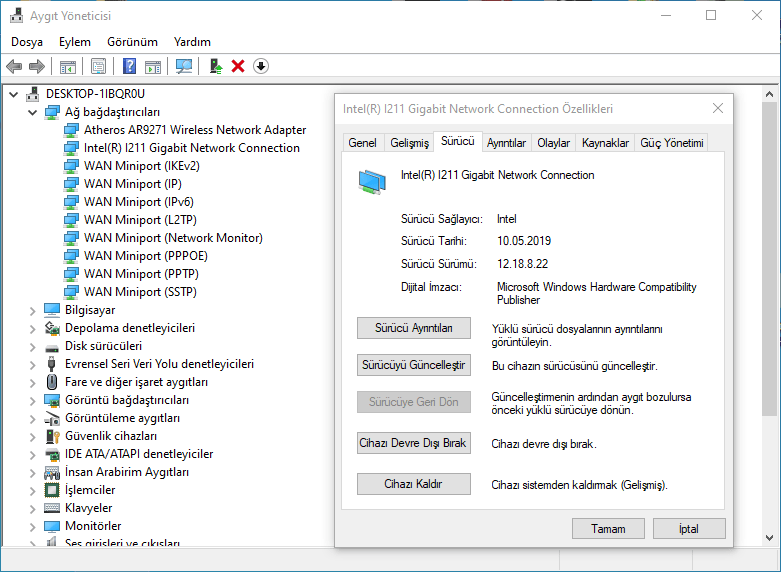The image size is (781, 572).
Task: Click the scrollbar up arrow of device tree
Action: [769, 95]
